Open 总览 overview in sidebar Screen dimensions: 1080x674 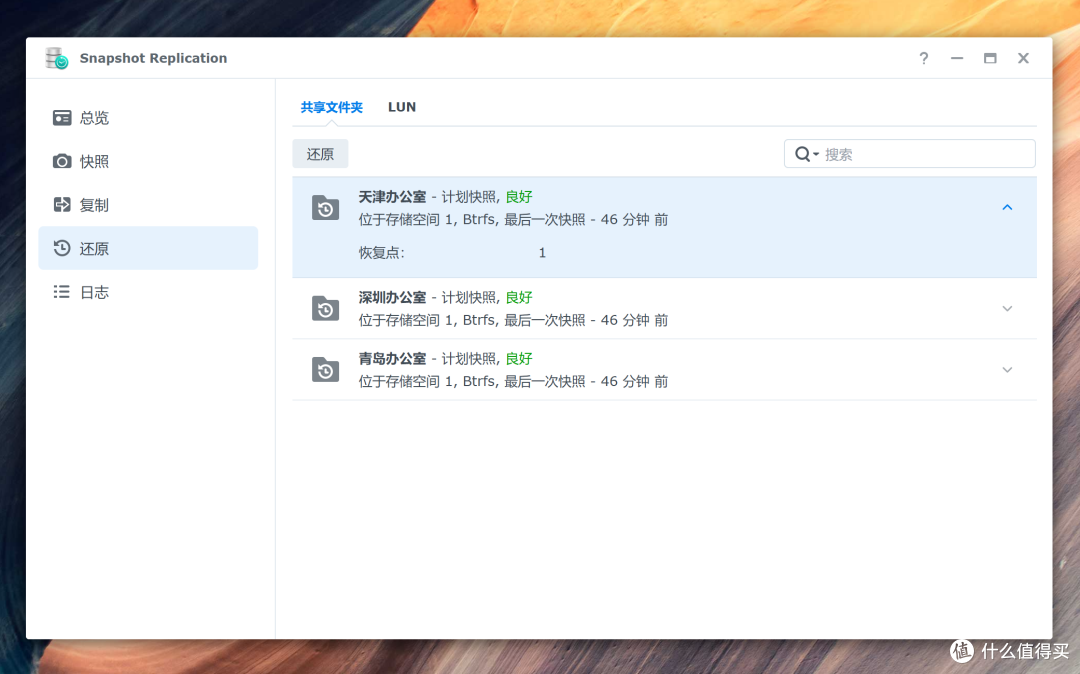(148, 118)
